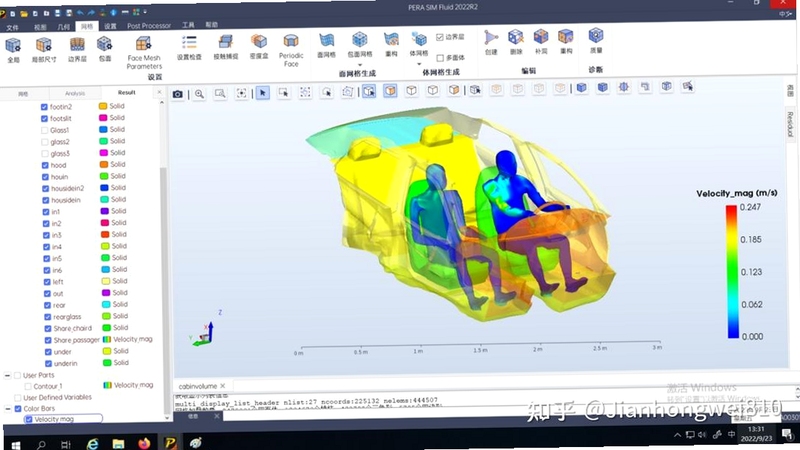Viewport: 800px width, 450px height.
Task: Toggle the rearglass visibility checkbox
Action: [x=47, y=317]
